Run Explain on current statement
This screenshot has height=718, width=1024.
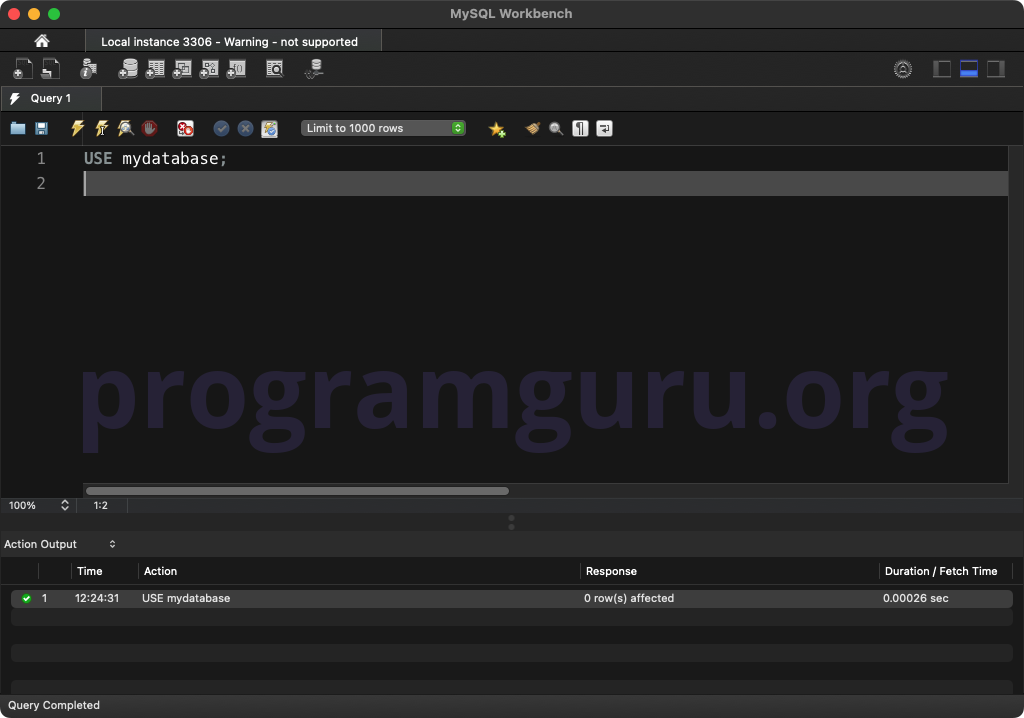125,128
